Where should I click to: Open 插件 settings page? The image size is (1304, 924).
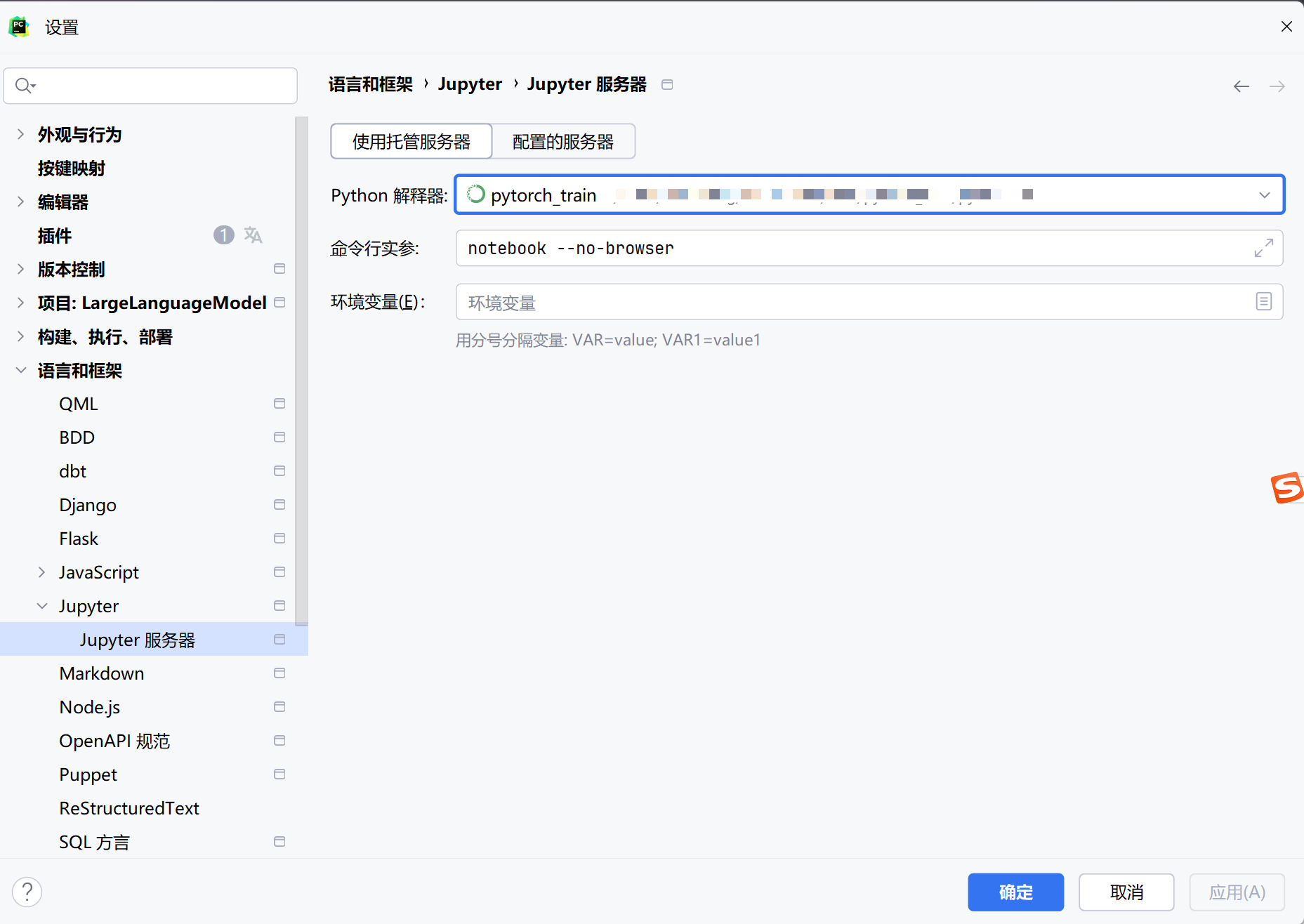[x=55, y=235]
